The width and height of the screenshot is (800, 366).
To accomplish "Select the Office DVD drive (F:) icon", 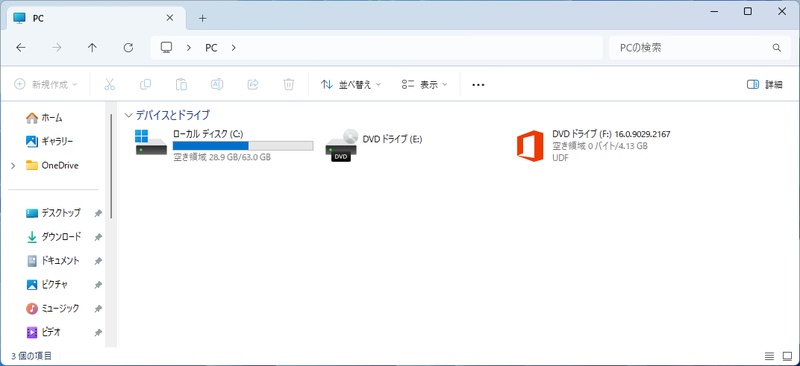I will 530,145.
